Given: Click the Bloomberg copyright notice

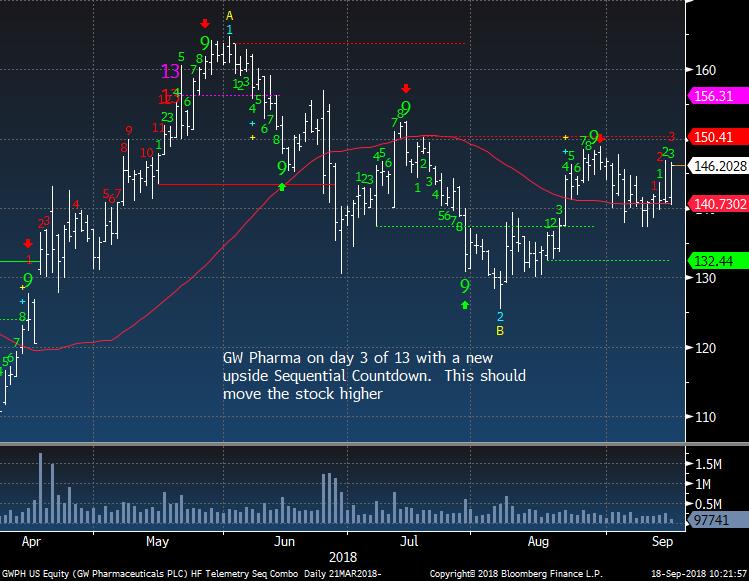Looking at the screenshot, I should point(516,574).
